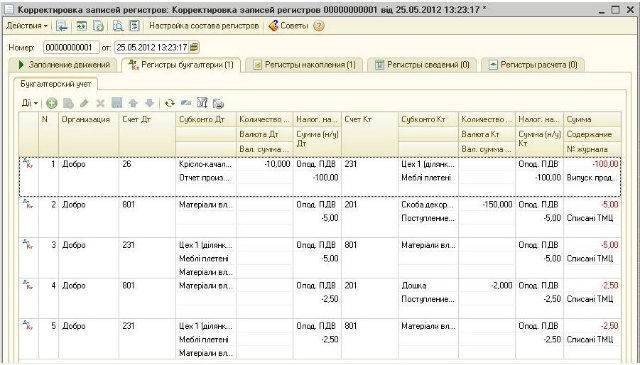This screenshot has width=640, height=365.
Task: Click the Крісло-качал... cell in row 1
Action: 206,164
